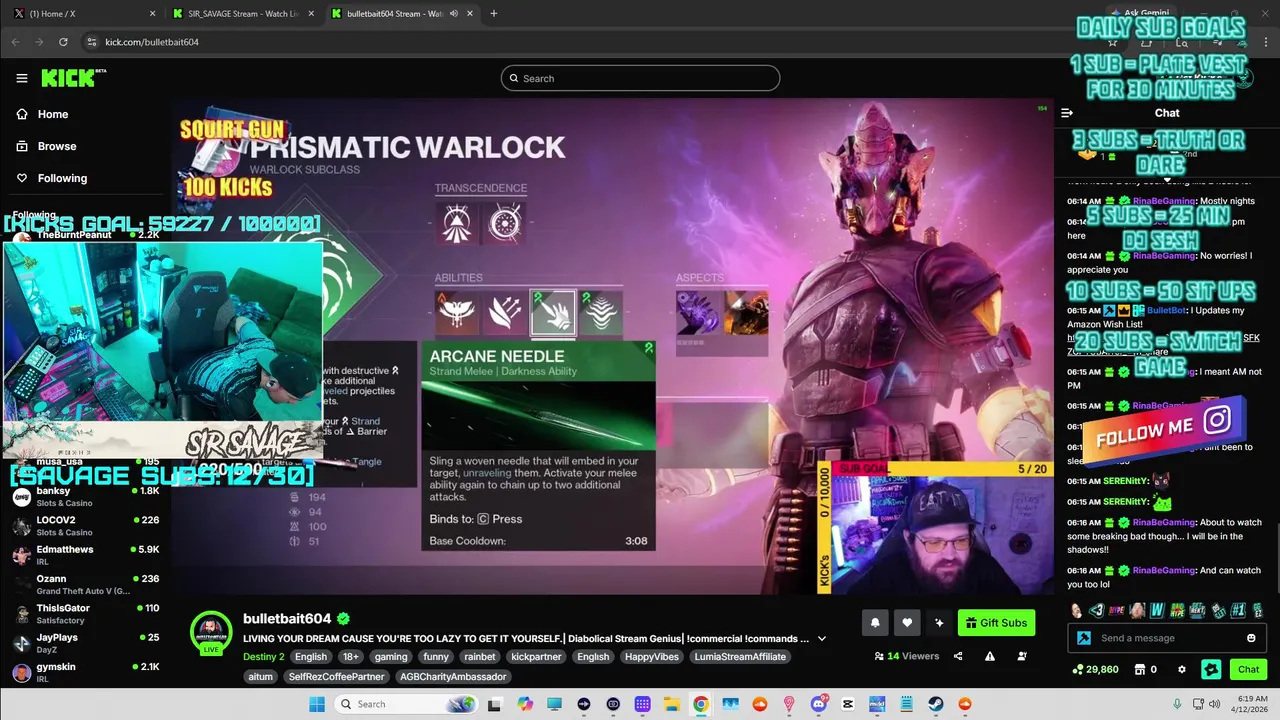Open JayPlays channel in sidebar
Viewport: 1280px width, 720px height.
pos(85,642)
